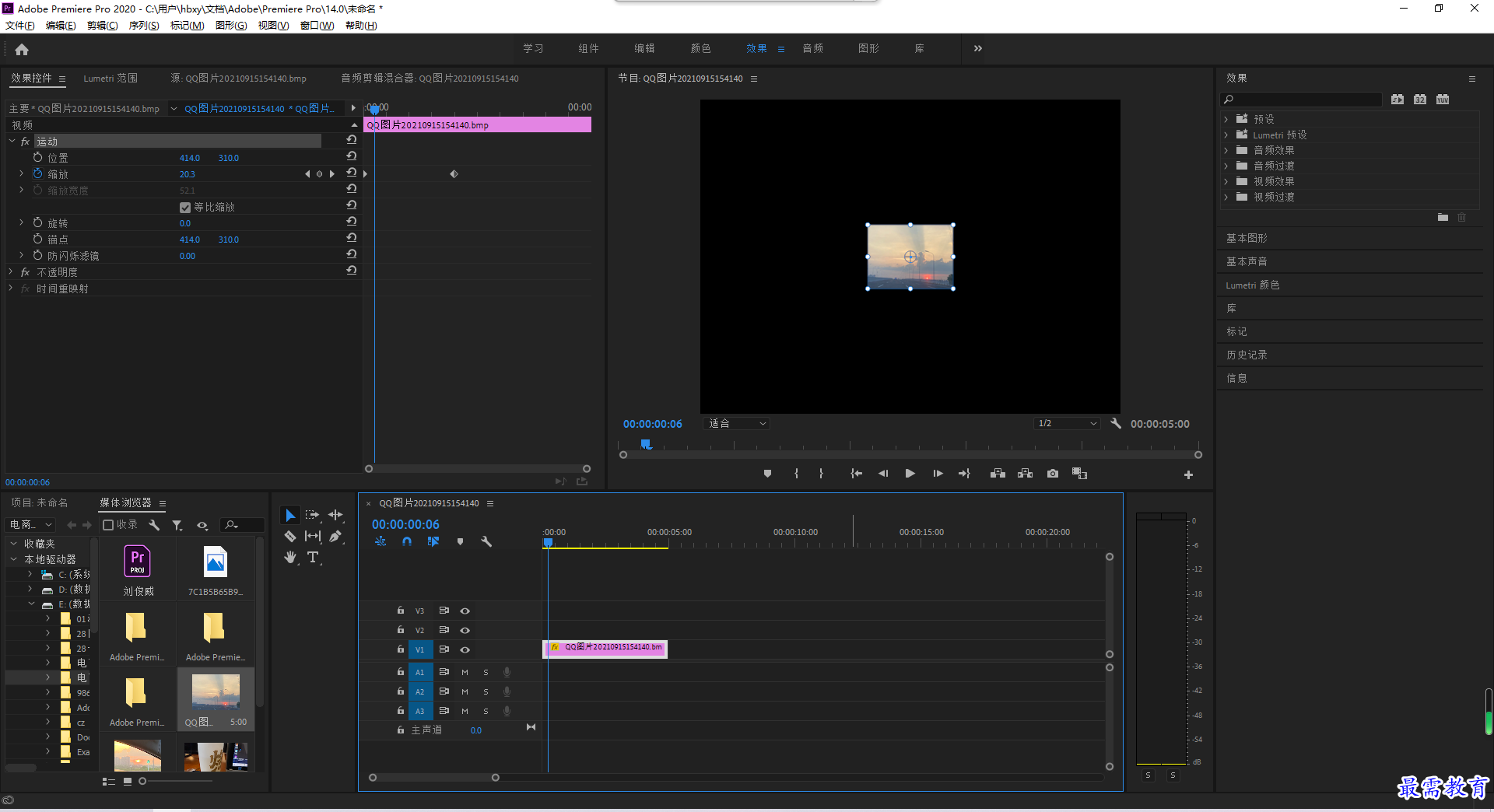Open the 信息 panel

point(1237,378)
